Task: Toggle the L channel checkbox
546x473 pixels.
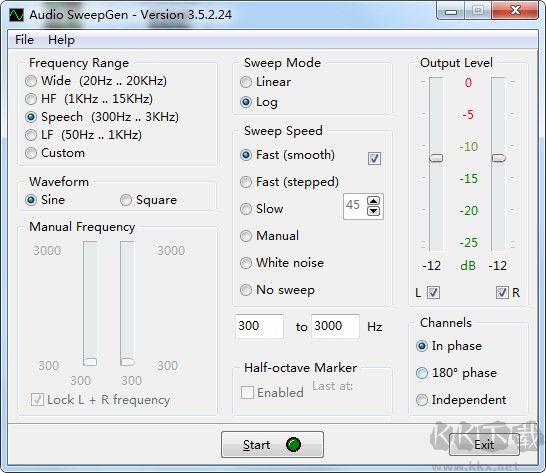Action: pos(434,293)
